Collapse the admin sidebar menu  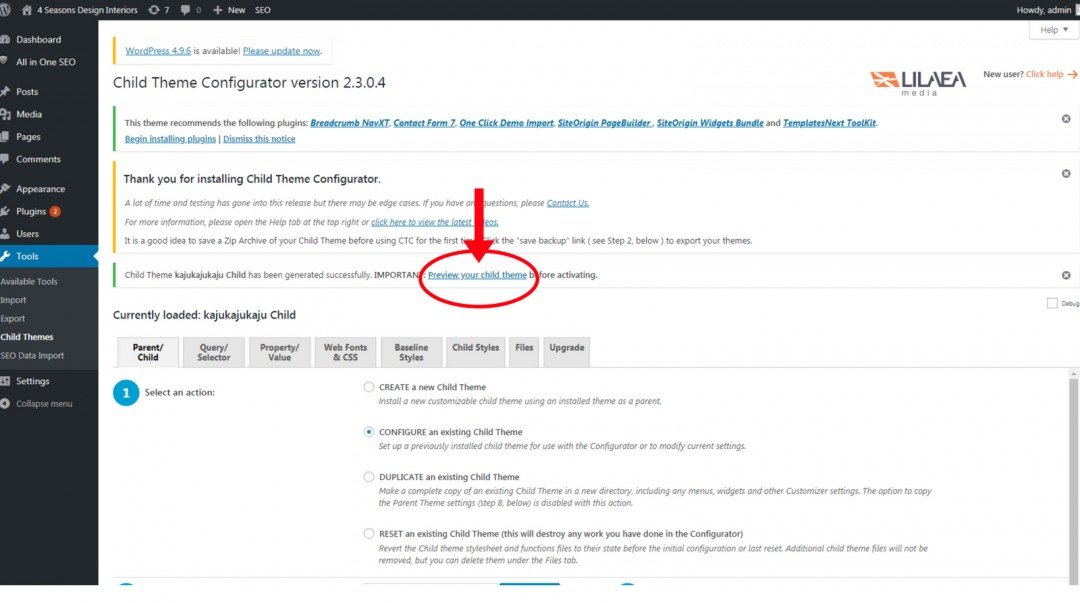click(44, 403)
